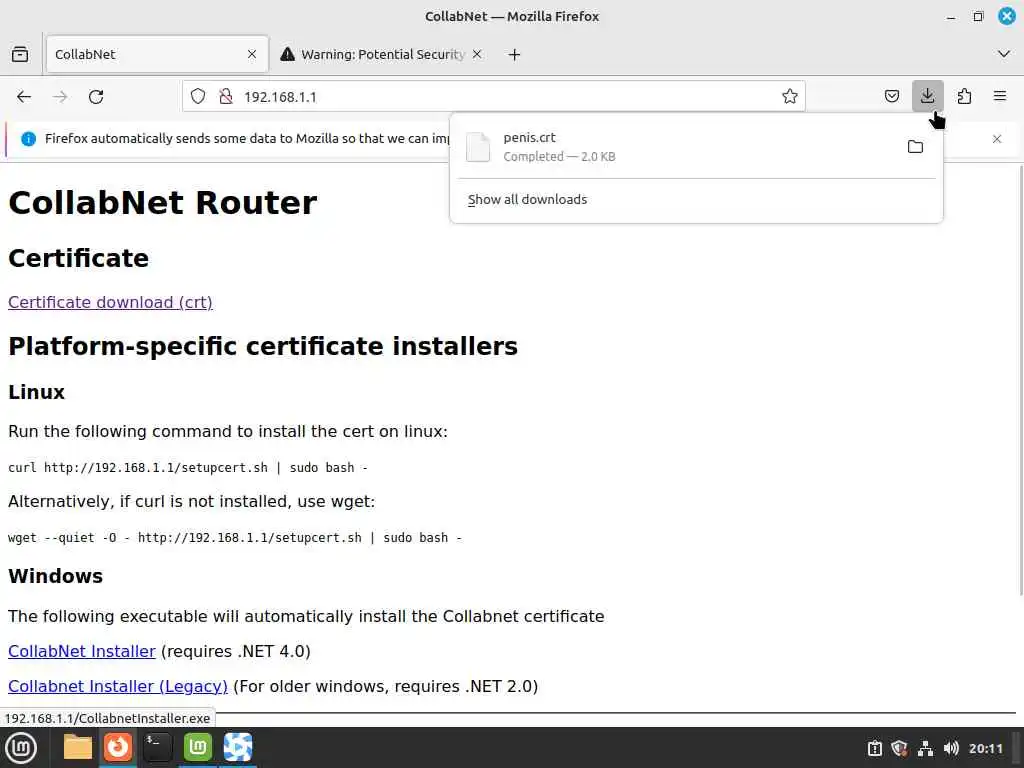Click the blue info icon in notification
Screen dimensions: 1024x768
click(x=28, y=138)
